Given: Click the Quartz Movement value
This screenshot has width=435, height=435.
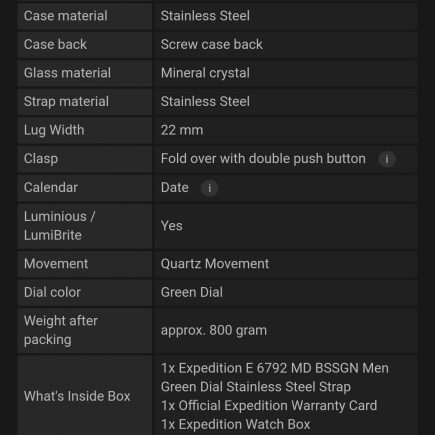Looking at the screenshot, I should click(215, 264).
